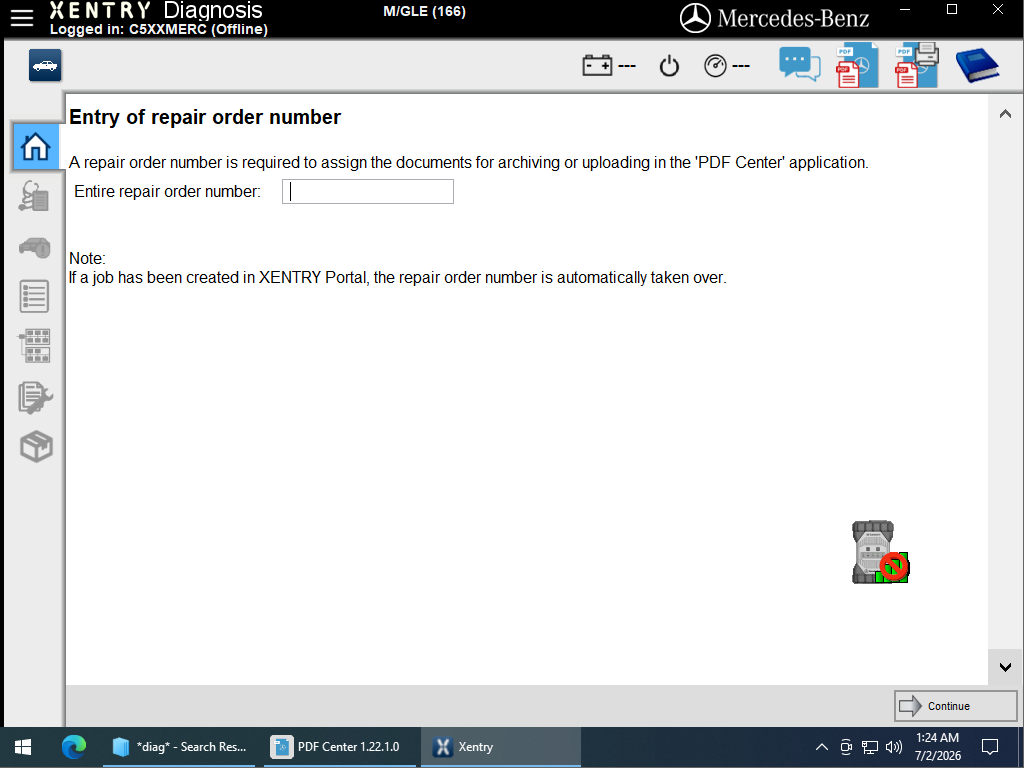Open the PDF Center document icon
Viewport: 1024px width, 768px height.
coord(857,65)
